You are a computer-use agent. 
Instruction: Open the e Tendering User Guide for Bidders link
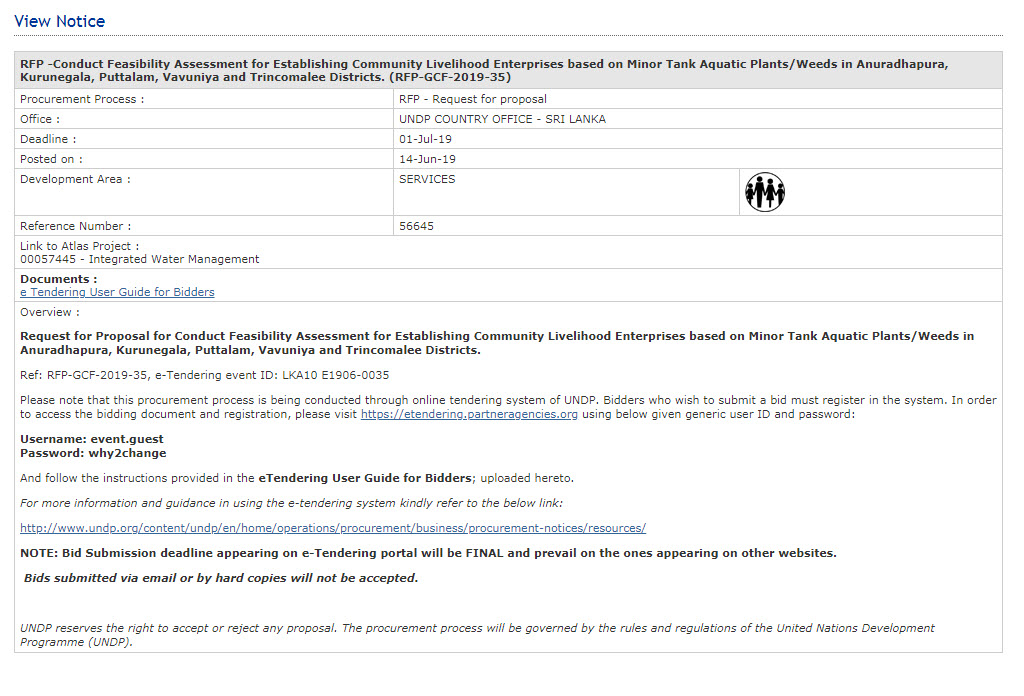(117, 292)
